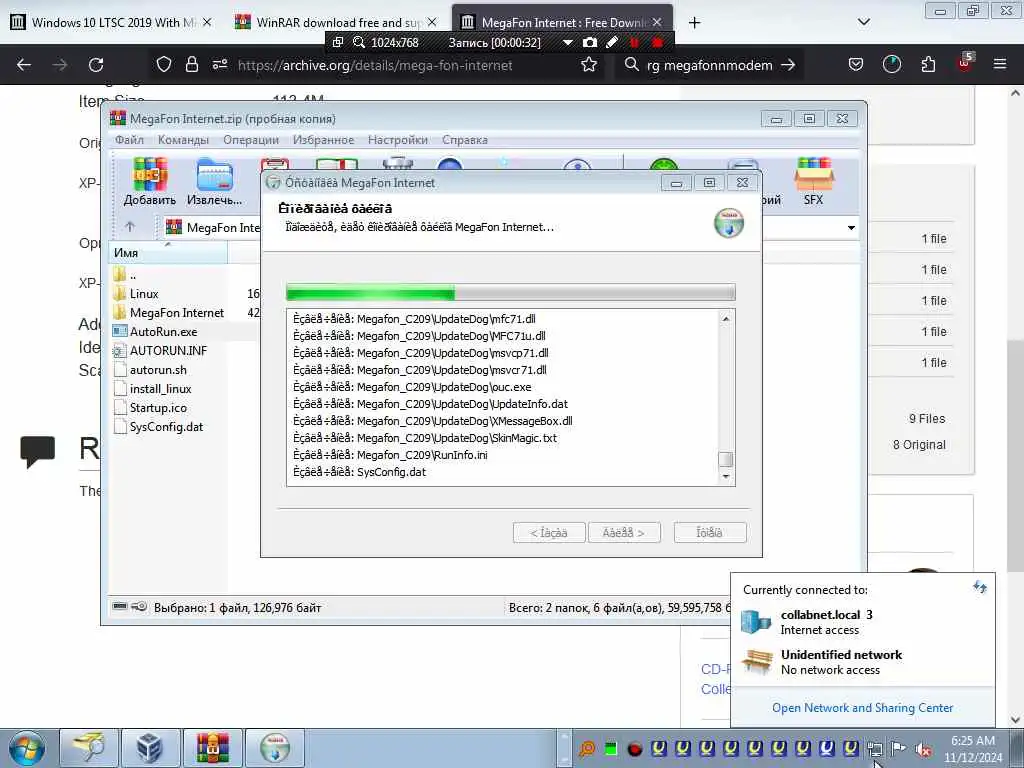Click the Извлечь (Extract) toolbar icon in WinRAR

point(214,182)
